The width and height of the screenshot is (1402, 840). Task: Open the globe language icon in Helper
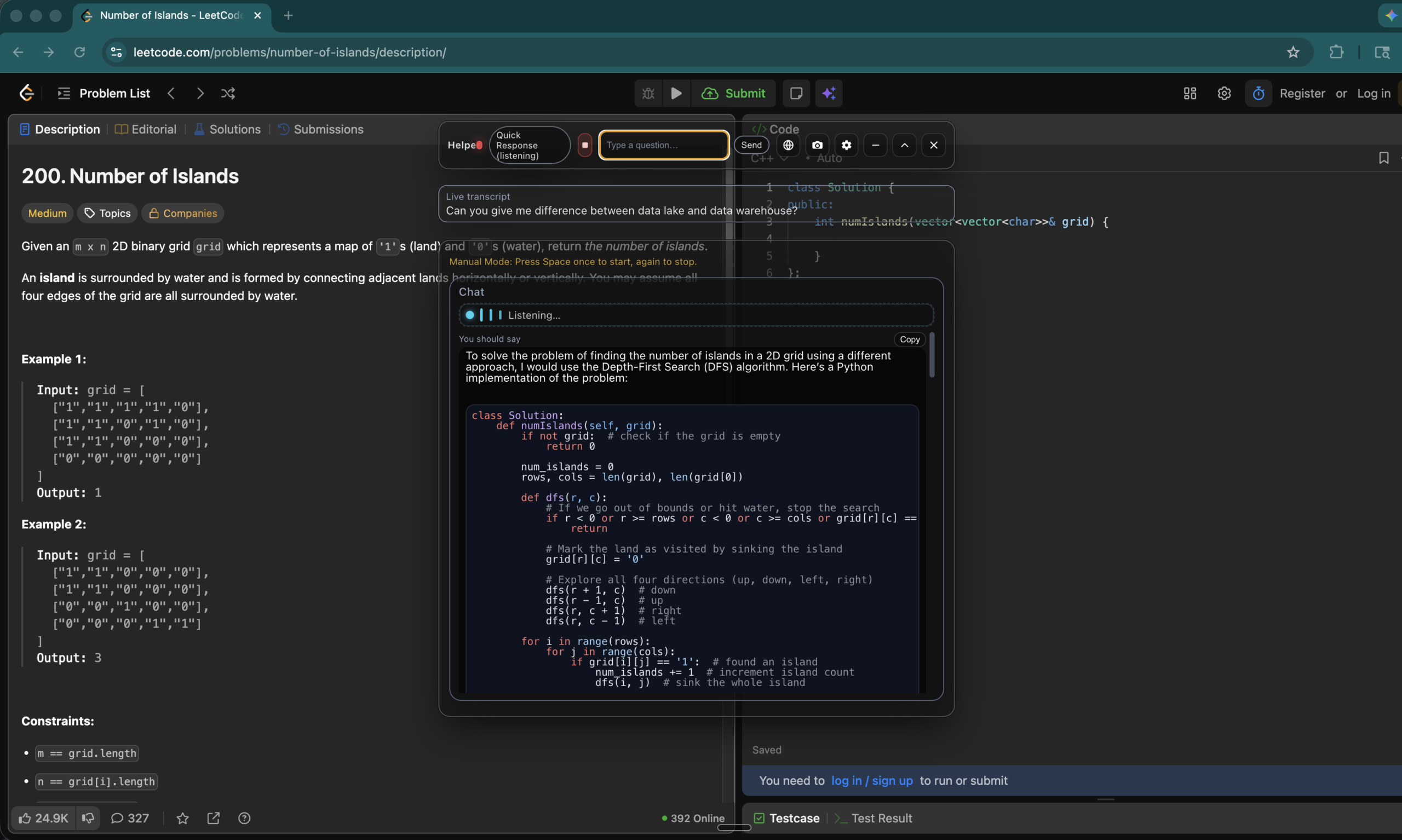point(788,145)
